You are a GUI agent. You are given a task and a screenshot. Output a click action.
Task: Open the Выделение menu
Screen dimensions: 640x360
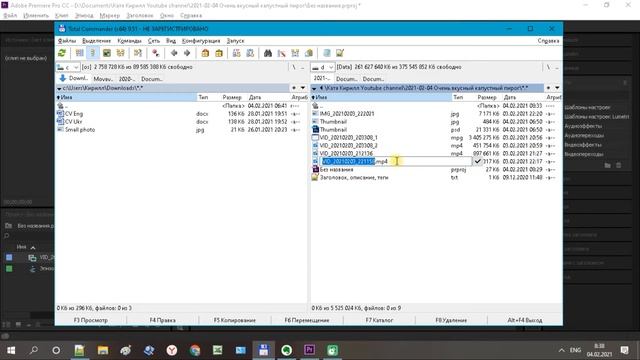click(96, 41)
